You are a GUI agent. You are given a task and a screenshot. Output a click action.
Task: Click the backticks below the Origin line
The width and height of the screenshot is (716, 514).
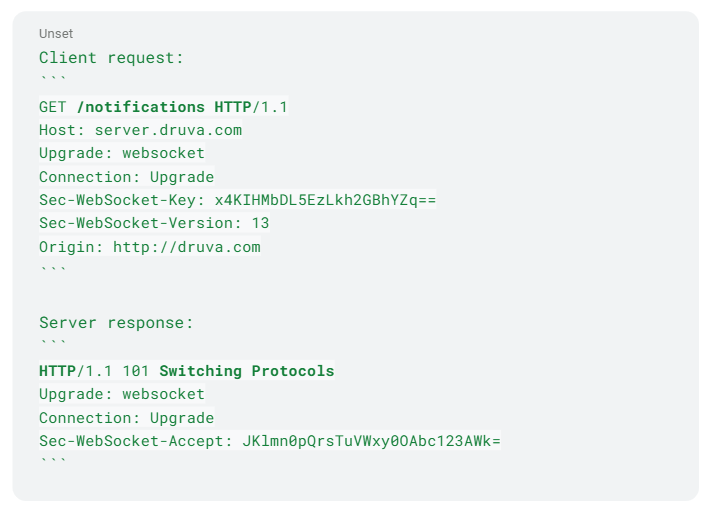pyautogui.click(x=53, y=269)
